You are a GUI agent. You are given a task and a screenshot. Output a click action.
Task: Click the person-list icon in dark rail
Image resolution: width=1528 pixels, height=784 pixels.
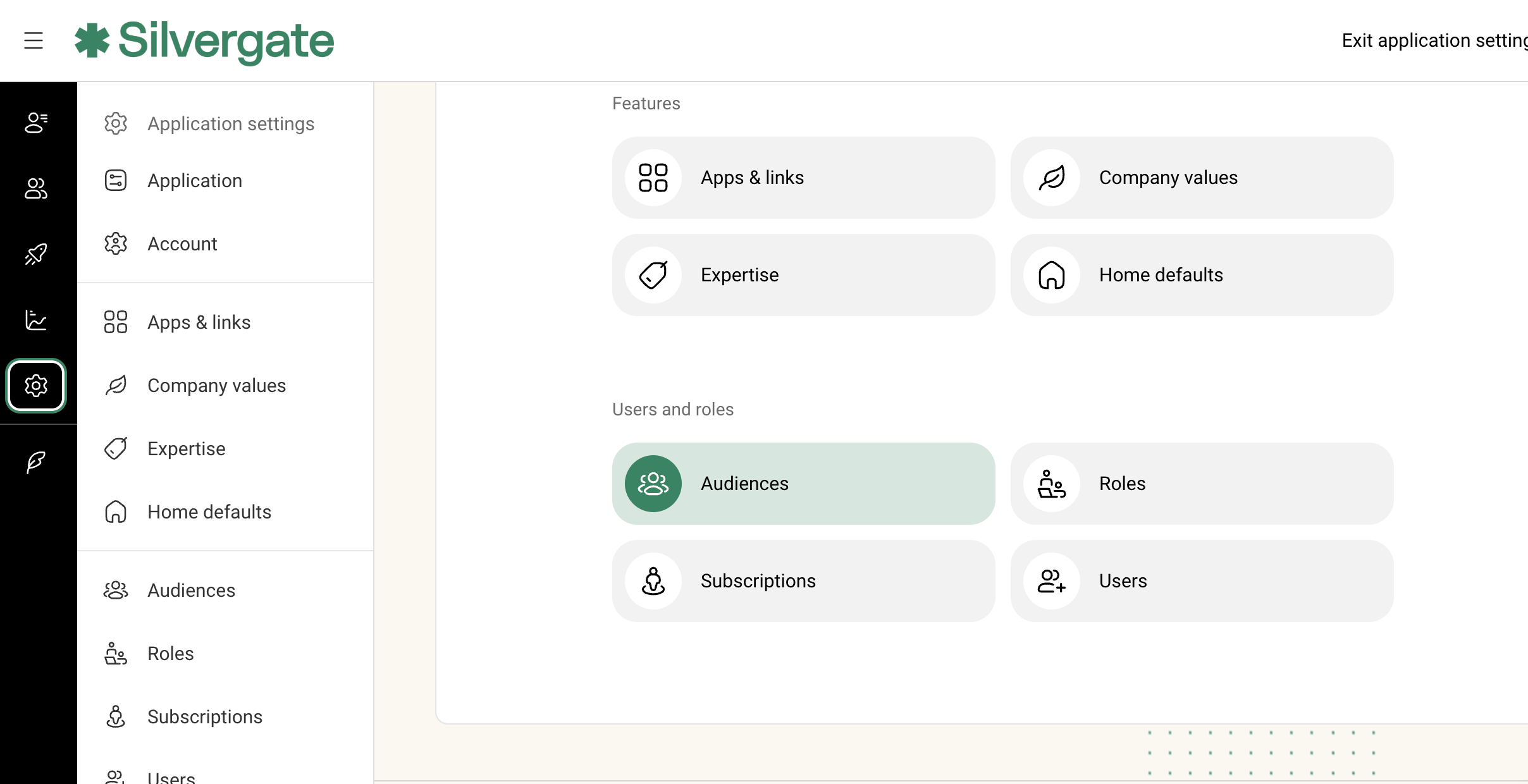pos(36,123)
